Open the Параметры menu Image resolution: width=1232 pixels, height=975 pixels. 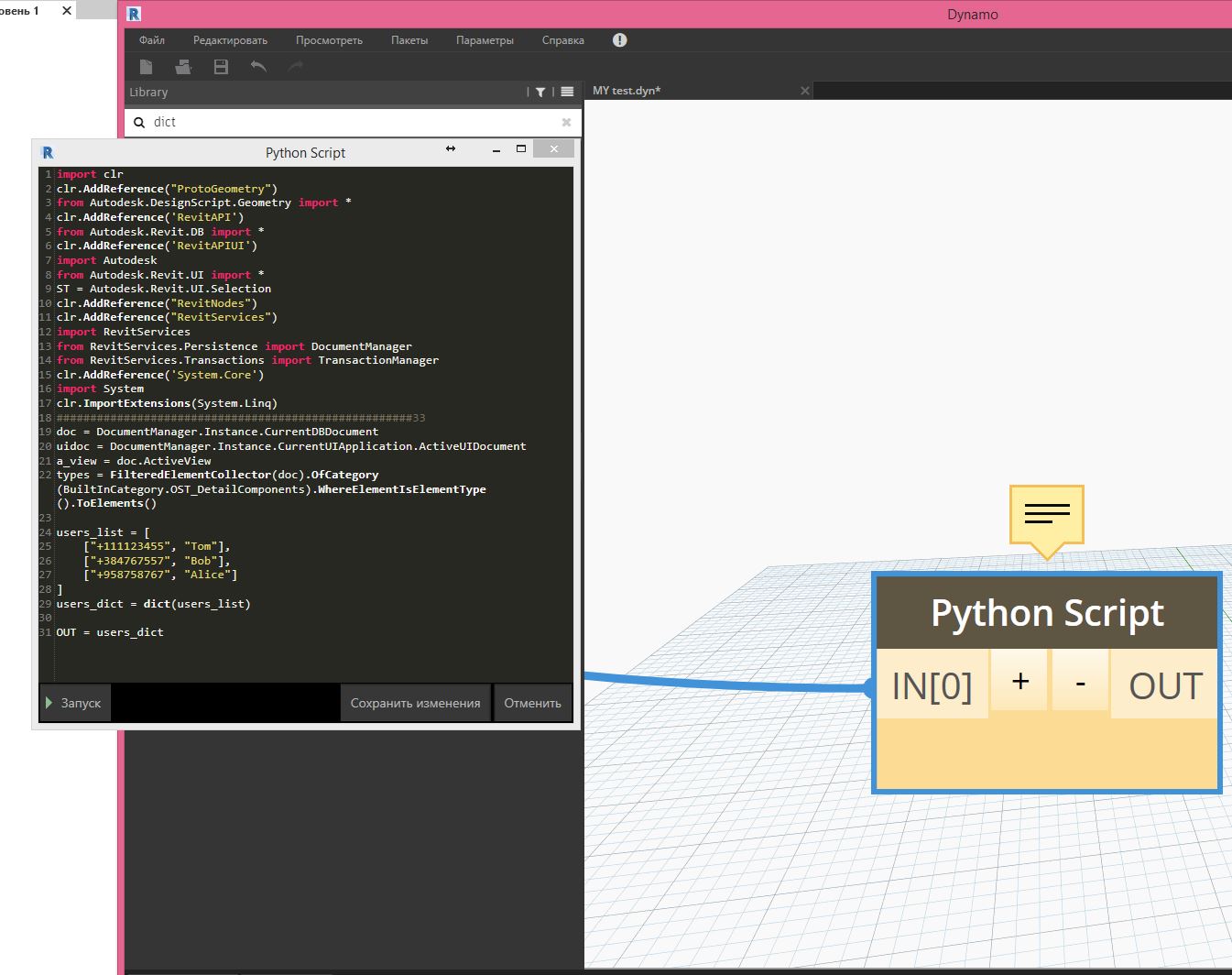(x=485, y=40)
